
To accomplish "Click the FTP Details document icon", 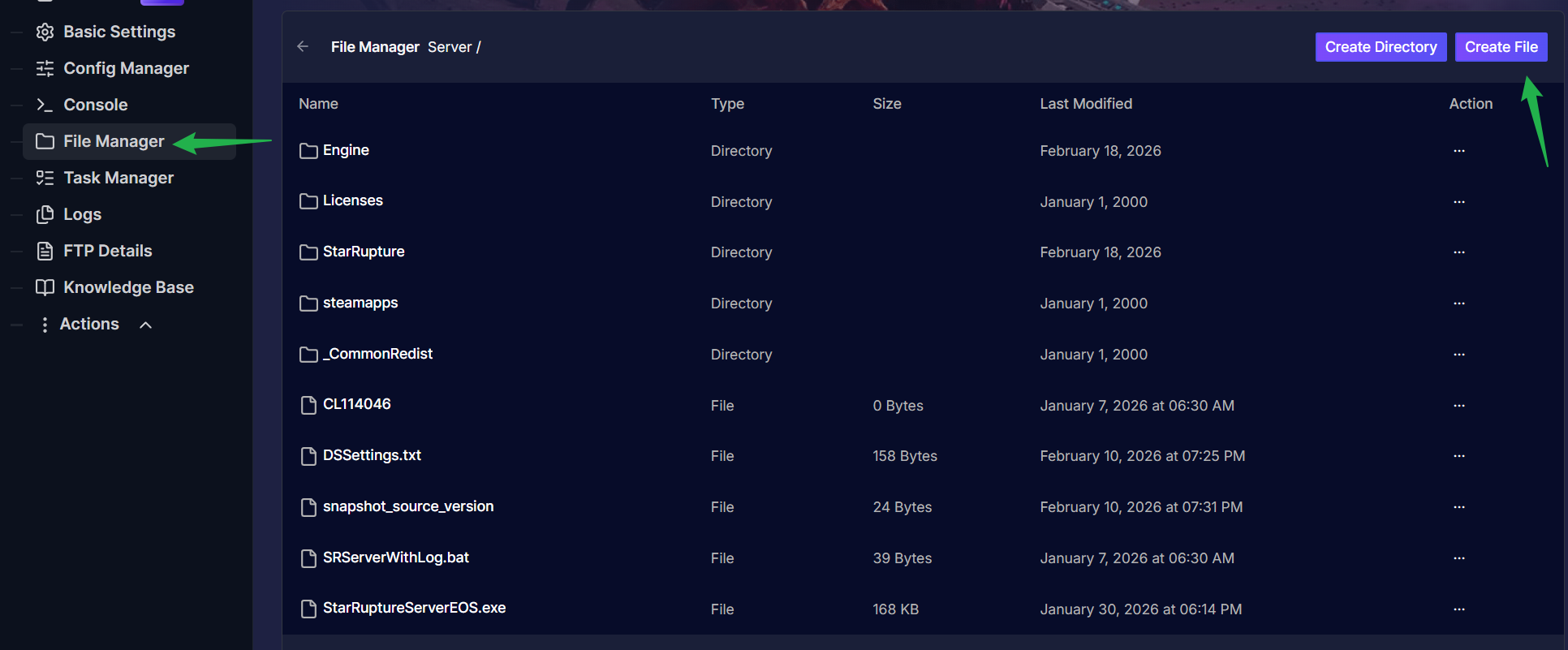I will (45, 251).
